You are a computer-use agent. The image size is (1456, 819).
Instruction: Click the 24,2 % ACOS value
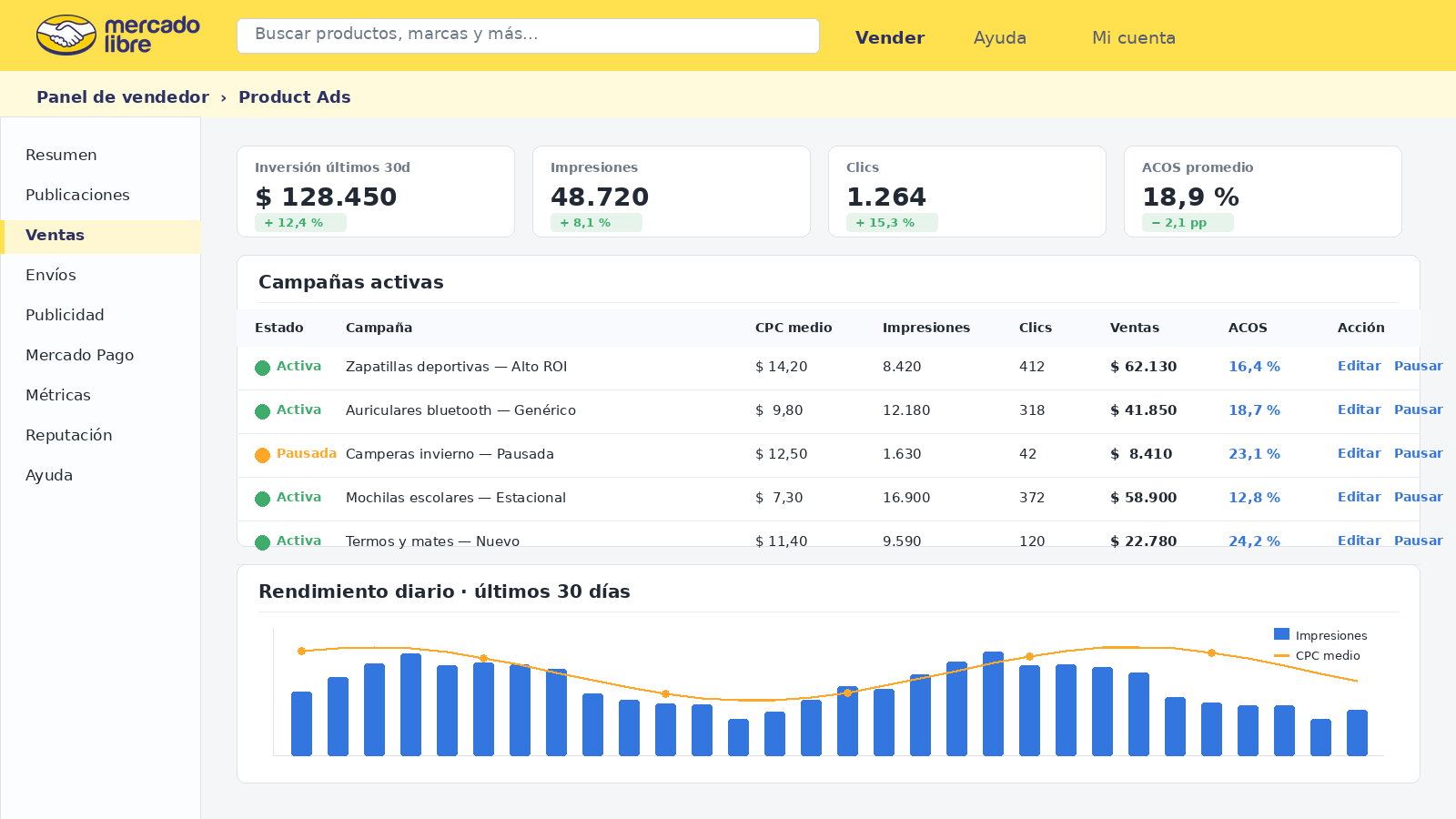pyautogui.click(x=1254, y=541)
